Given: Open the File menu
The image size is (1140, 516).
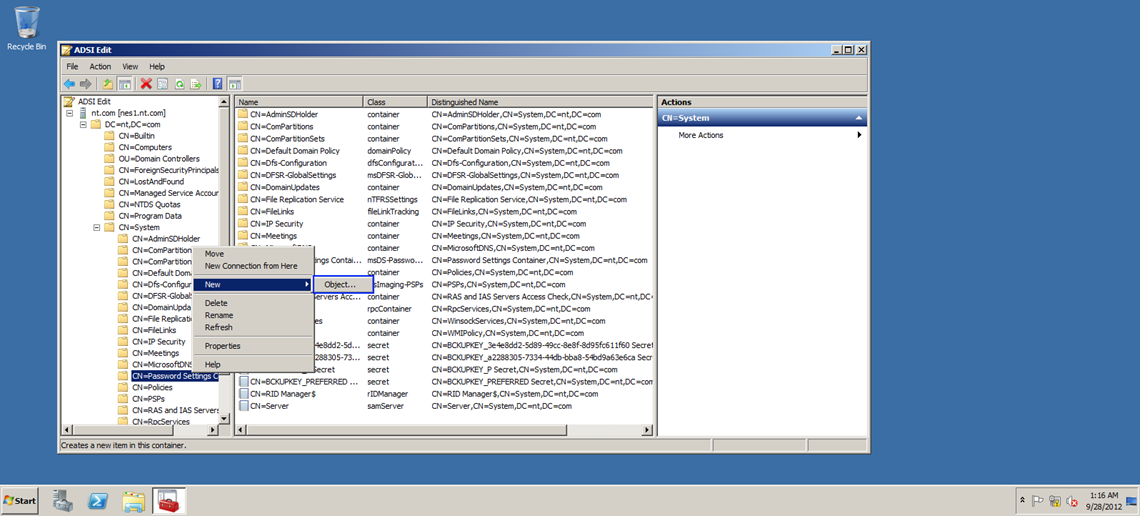Looking at the screenshot, I should click(72, 66).
